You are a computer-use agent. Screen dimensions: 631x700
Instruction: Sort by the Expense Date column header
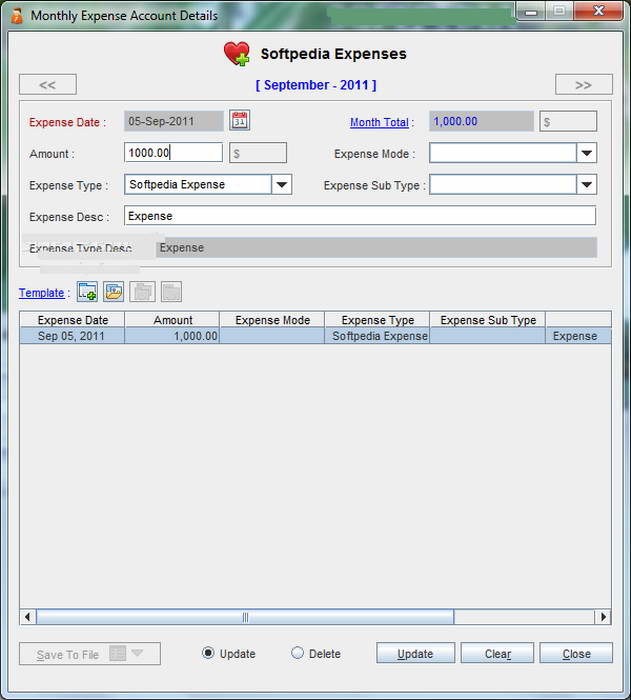tap(72, 320)
